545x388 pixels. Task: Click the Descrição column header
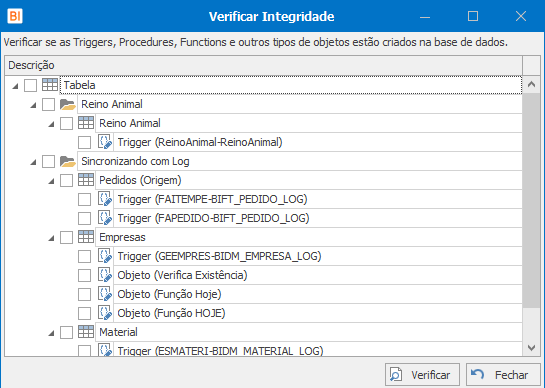tap(263, 65)
